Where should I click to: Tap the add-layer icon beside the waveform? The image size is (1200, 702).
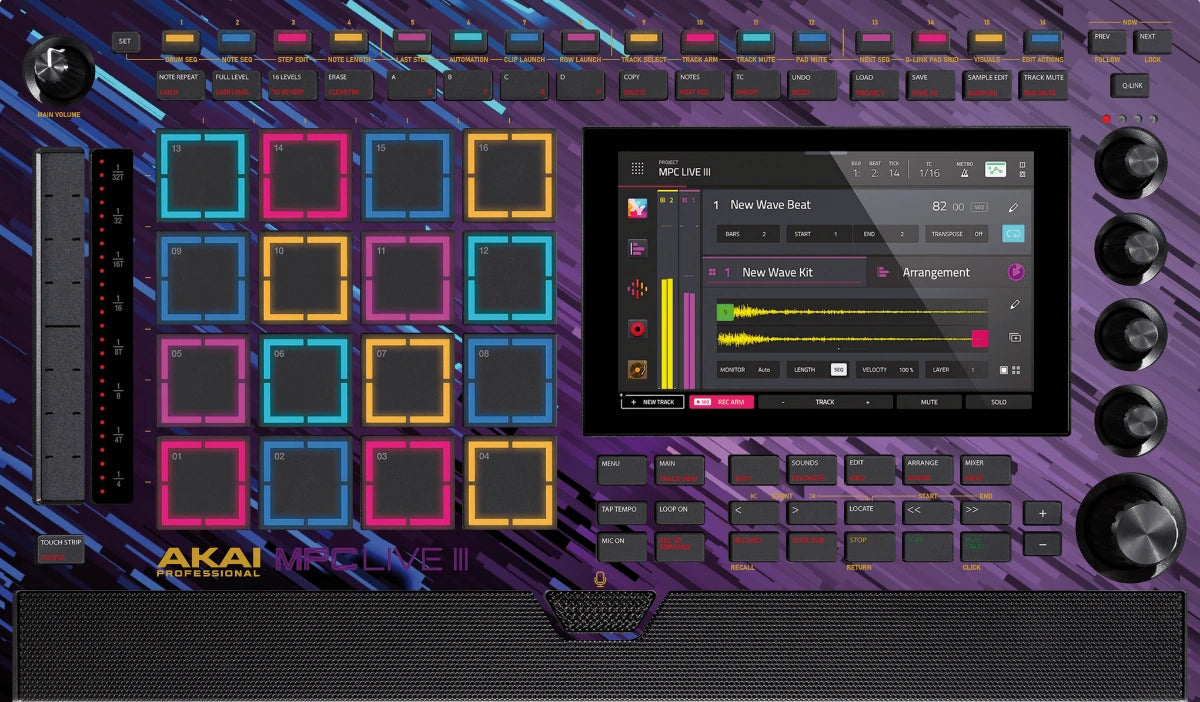pyautogui.click(x=1014, y=338)
